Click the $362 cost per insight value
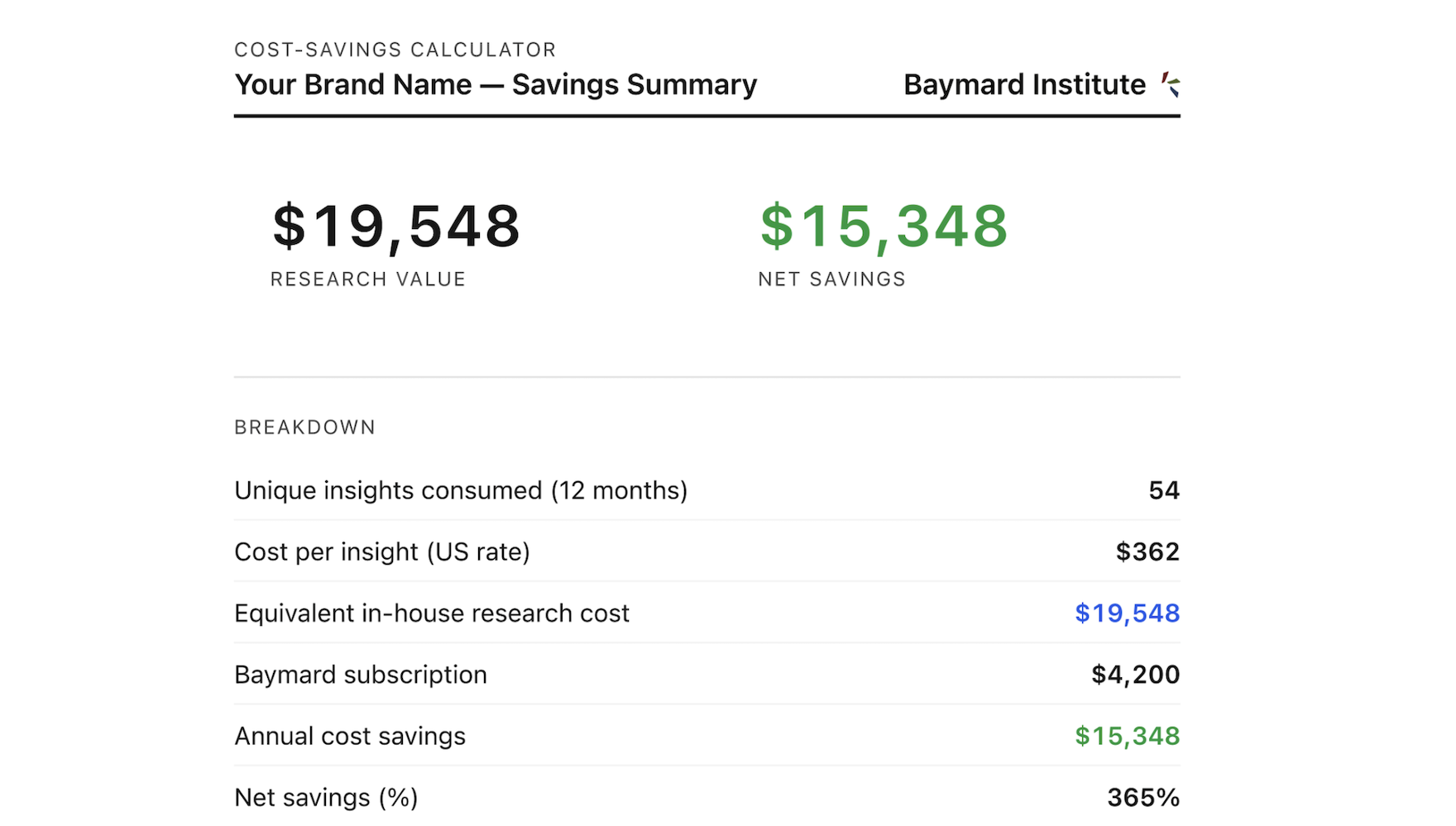 click(1147, 551)
